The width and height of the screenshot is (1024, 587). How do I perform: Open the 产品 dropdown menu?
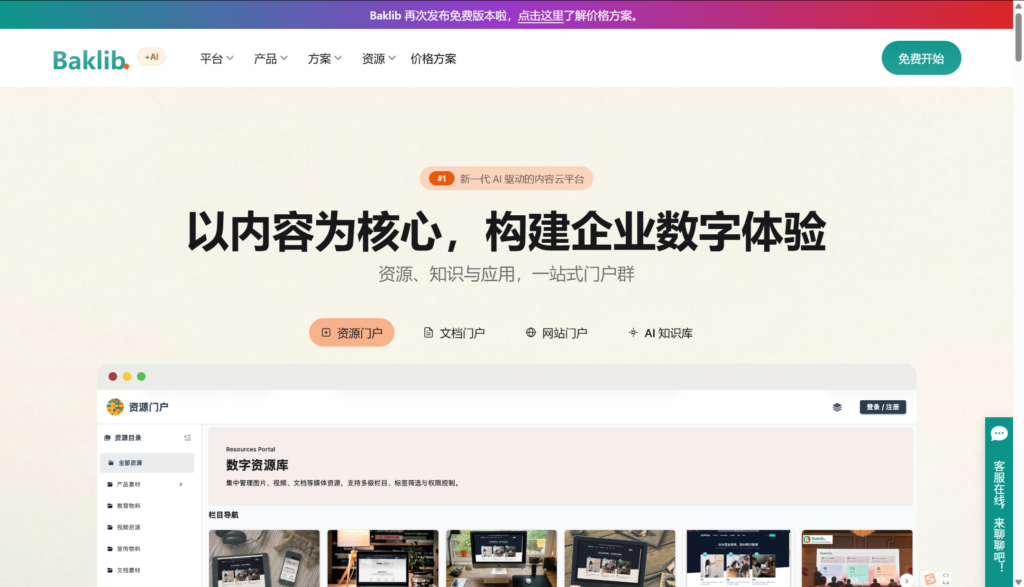pos(270,59)
